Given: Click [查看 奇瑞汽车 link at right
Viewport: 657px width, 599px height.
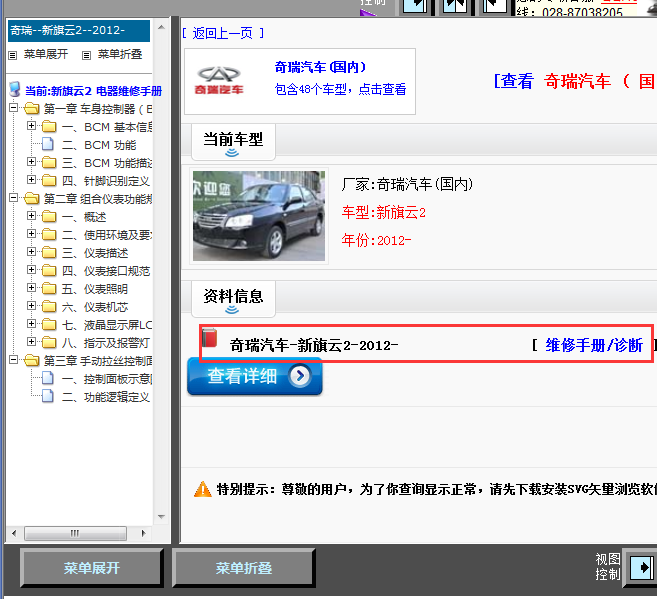Looking at the screenshot, I should tap(574, 81).
